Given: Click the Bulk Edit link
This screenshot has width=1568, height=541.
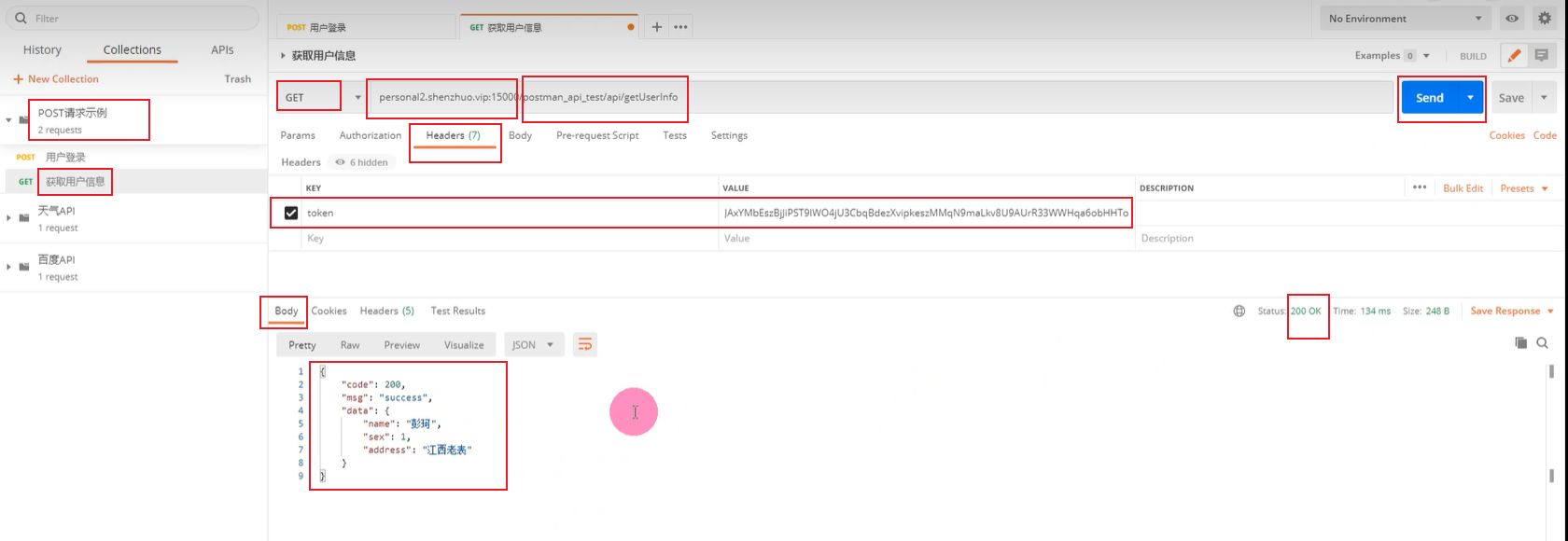Looking at the screenshot, I should (1463, 188).
